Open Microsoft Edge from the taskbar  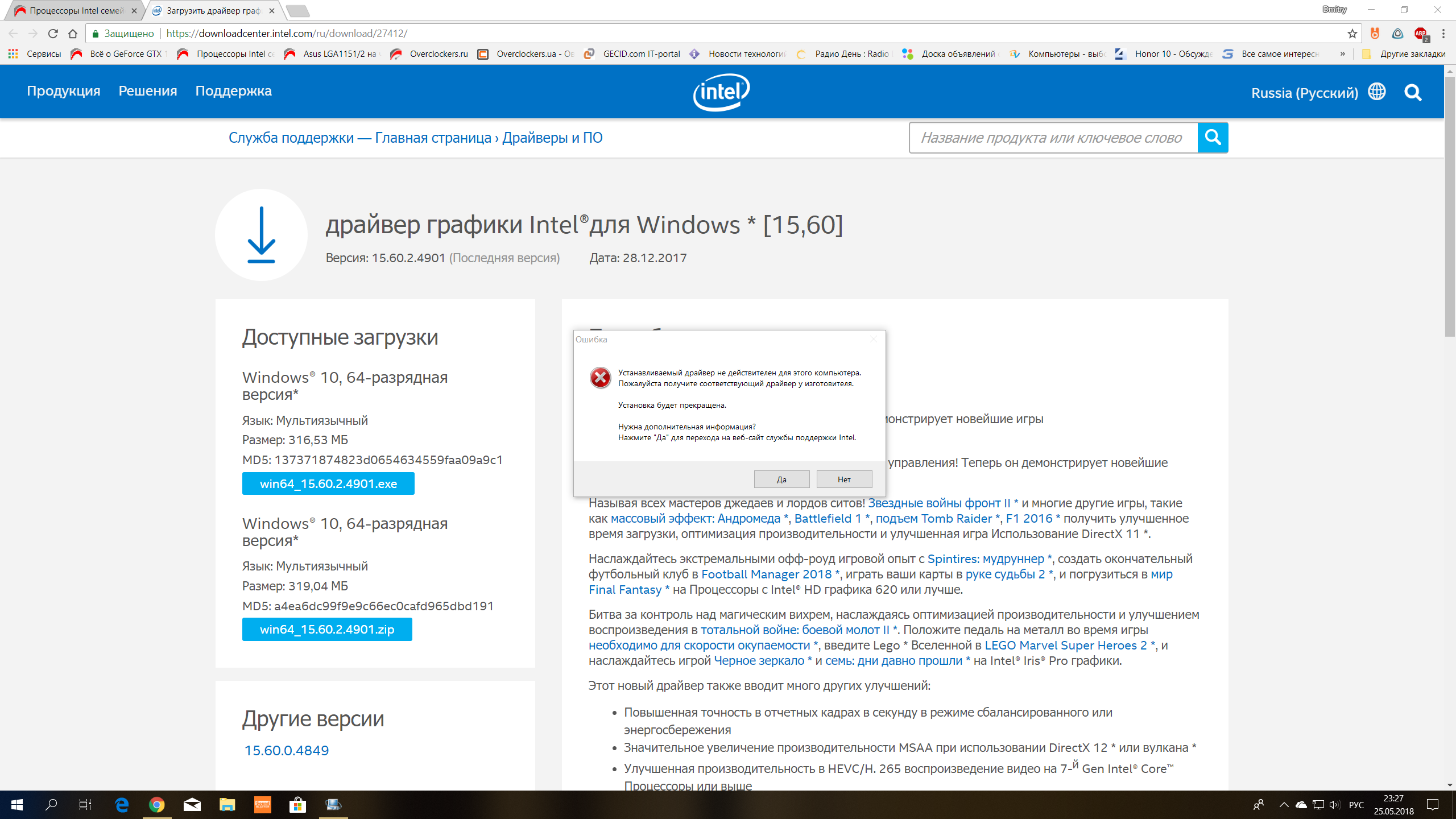(x=122, y=805)
